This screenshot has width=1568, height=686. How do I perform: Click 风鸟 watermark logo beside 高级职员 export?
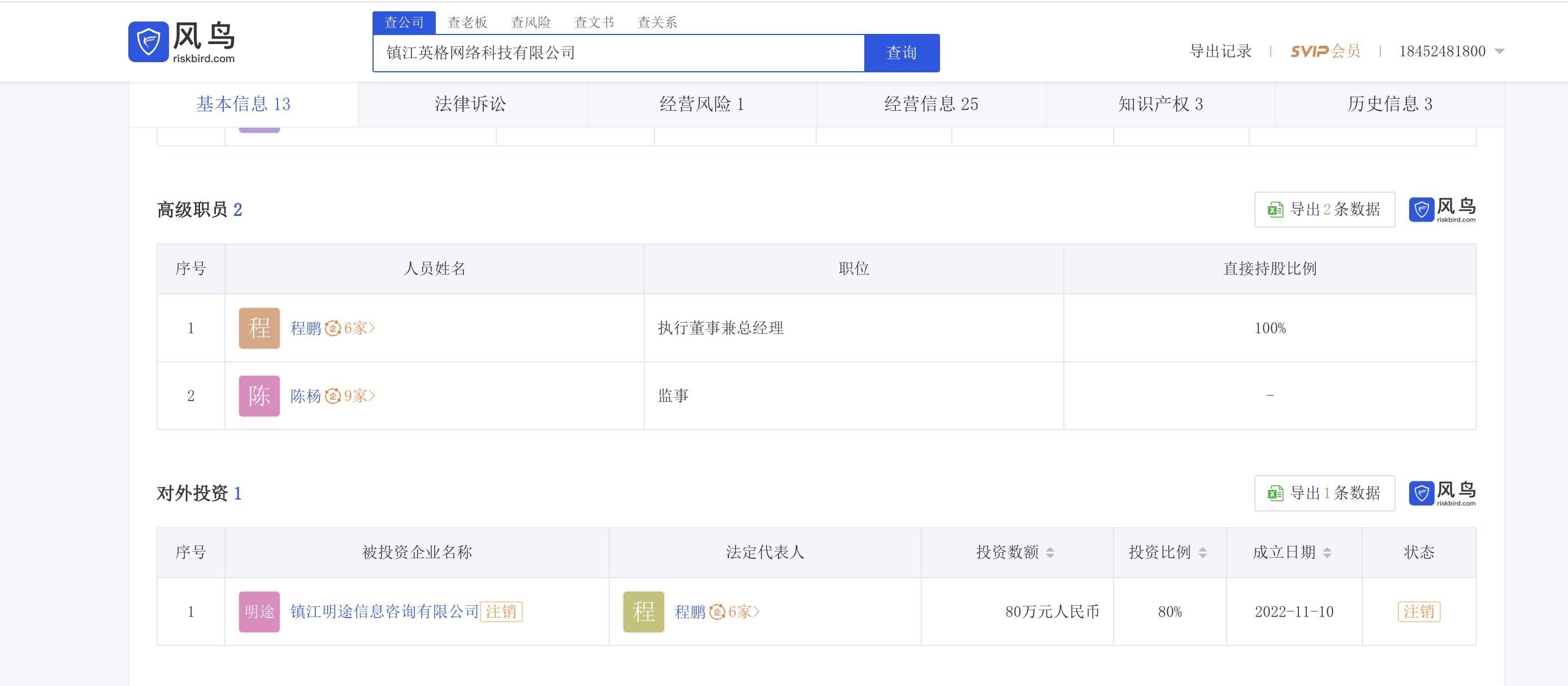pos(1441,210)
